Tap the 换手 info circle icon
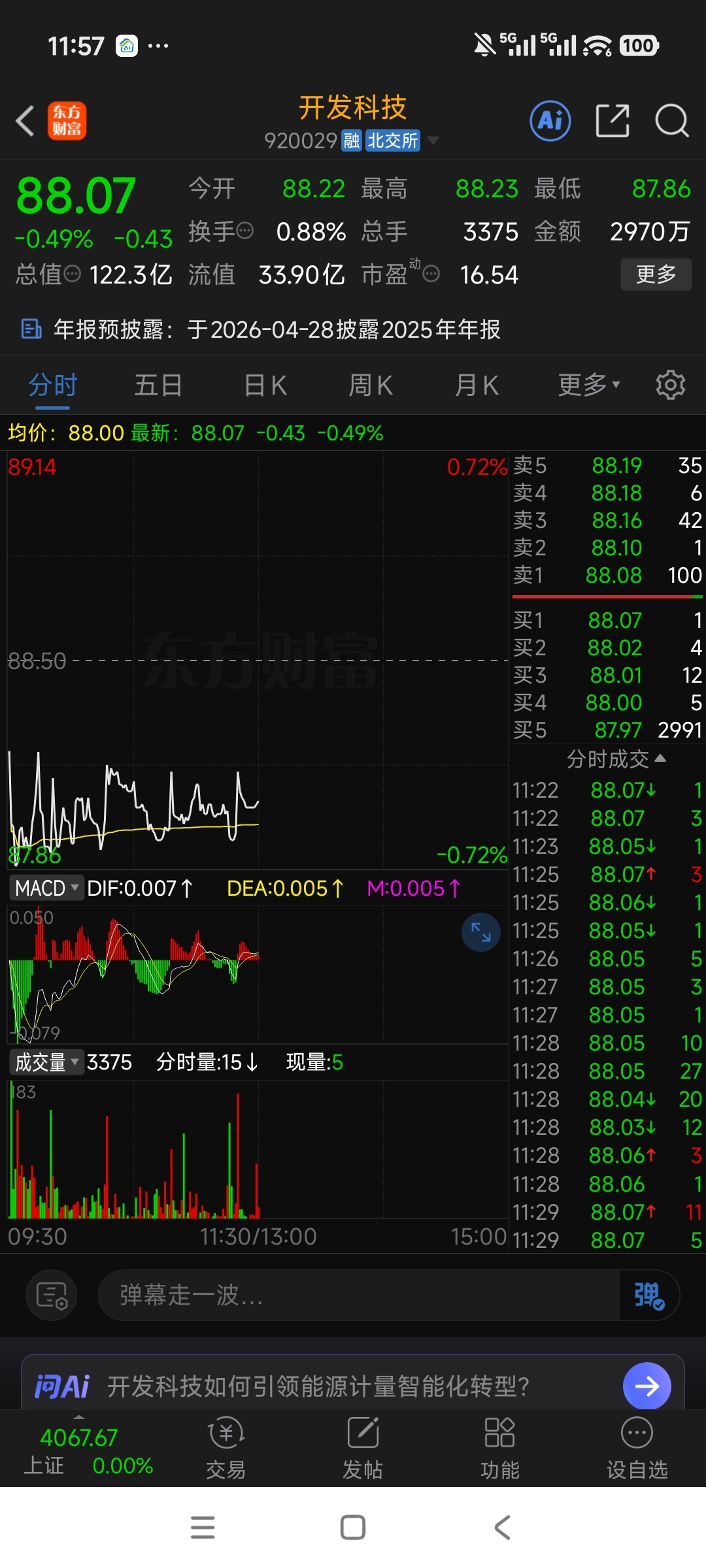This screenshot has height=1568, width=706. click(x=245, y=231)
